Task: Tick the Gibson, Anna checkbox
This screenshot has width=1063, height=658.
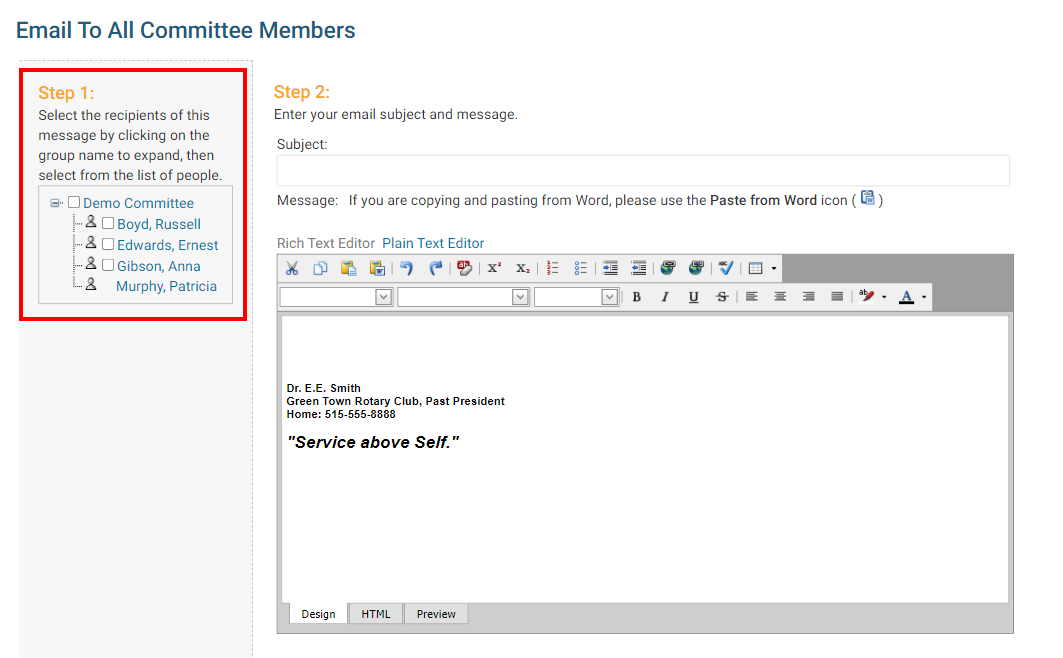Action: [108, 266]
